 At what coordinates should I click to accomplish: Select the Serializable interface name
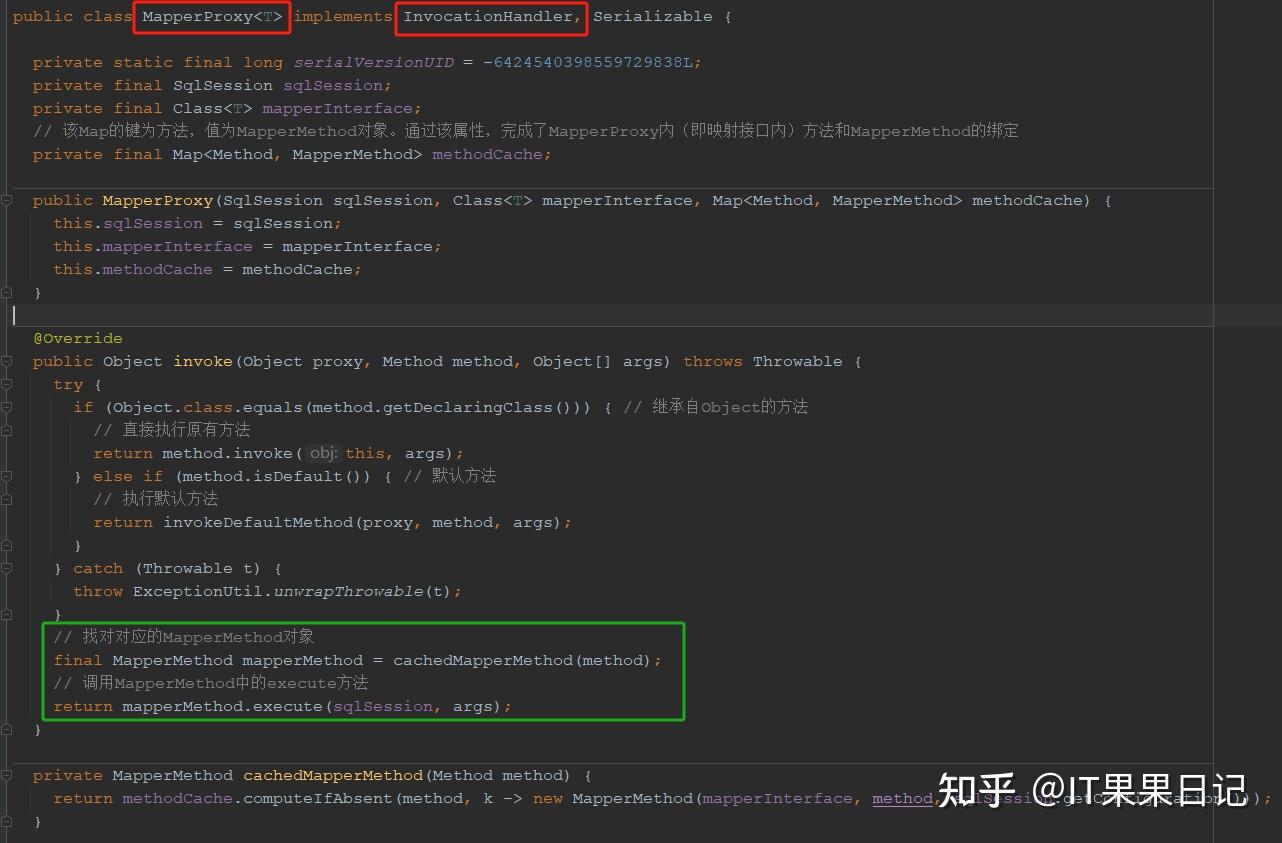[x=652, y=15]
